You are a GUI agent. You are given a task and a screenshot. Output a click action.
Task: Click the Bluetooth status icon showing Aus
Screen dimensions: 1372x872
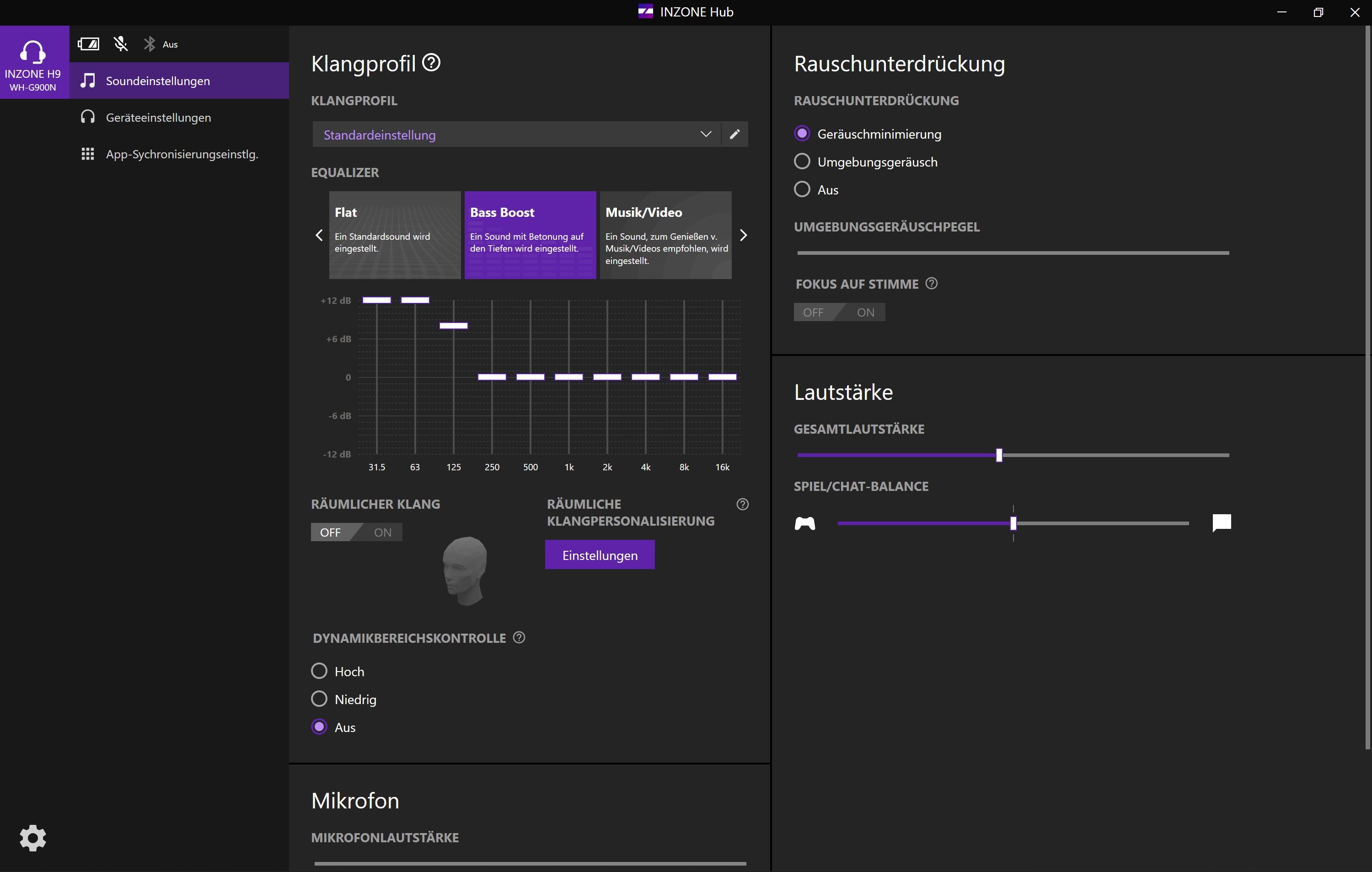point(150,43)
